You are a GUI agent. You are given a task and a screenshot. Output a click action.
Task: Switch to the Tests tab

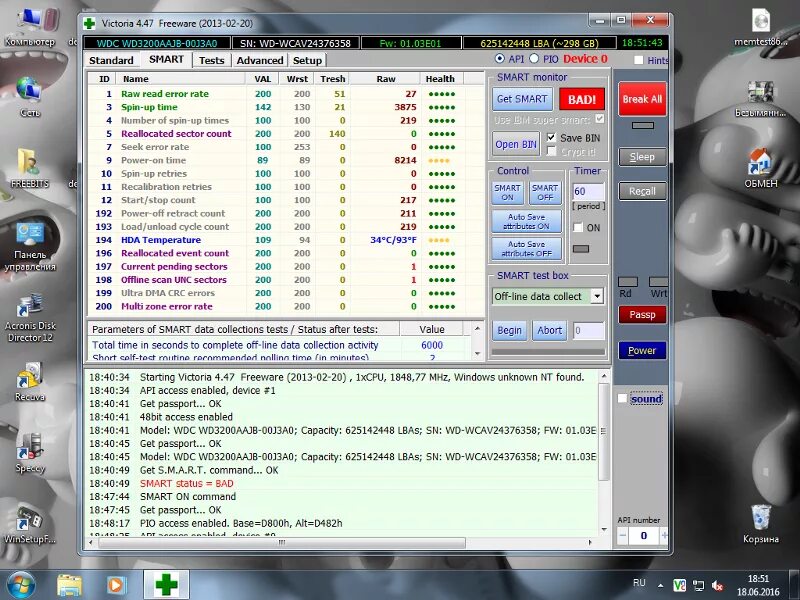coord(211,60)
